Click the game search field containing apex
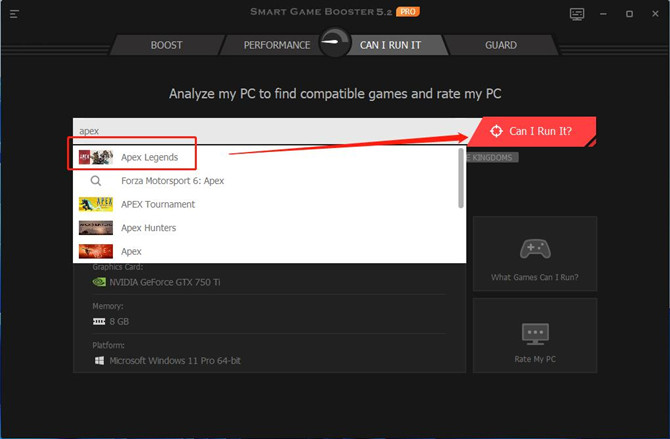 click(273, 131)
